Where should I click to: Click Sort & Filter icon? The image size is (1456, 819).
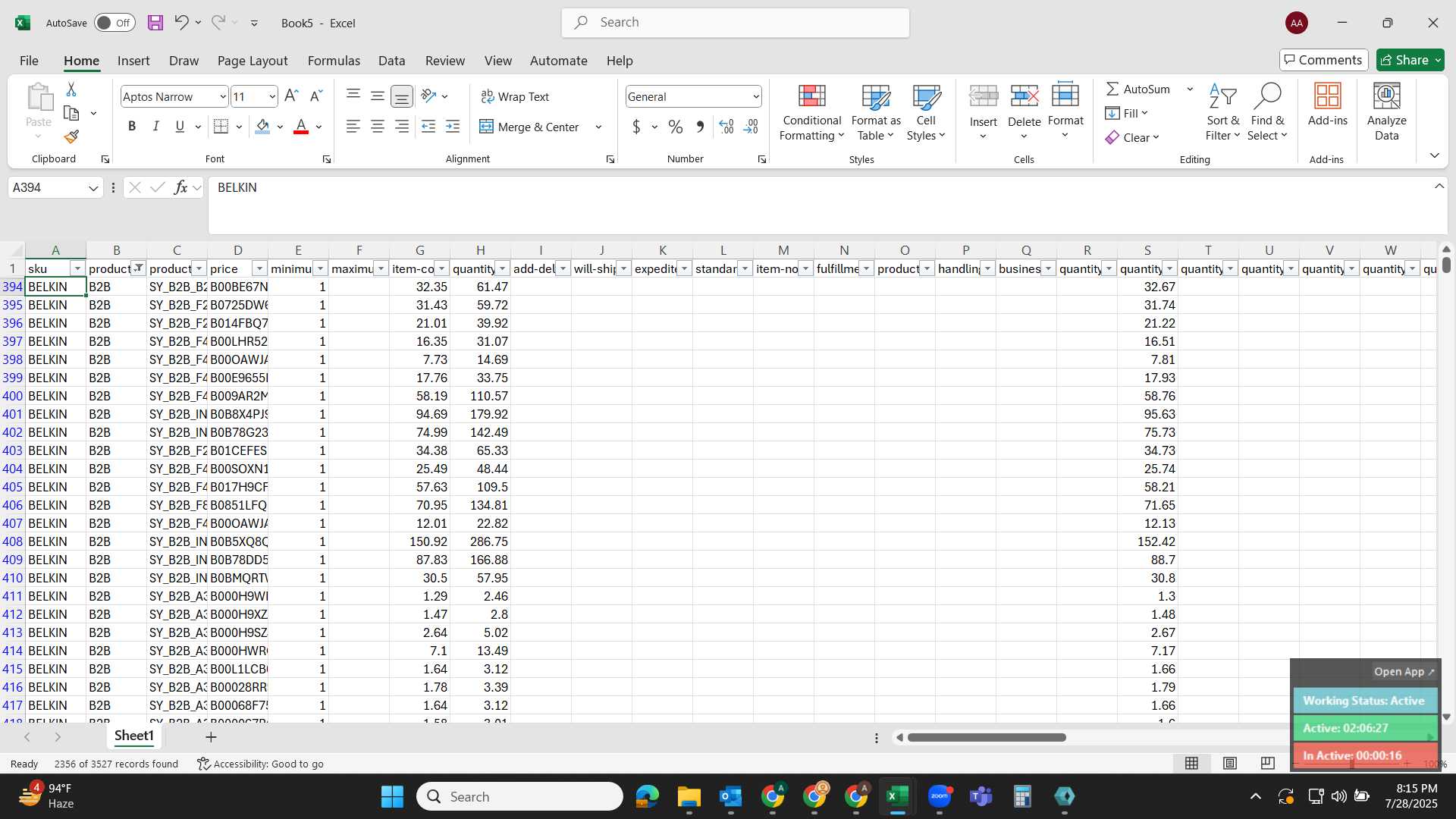1222,113
